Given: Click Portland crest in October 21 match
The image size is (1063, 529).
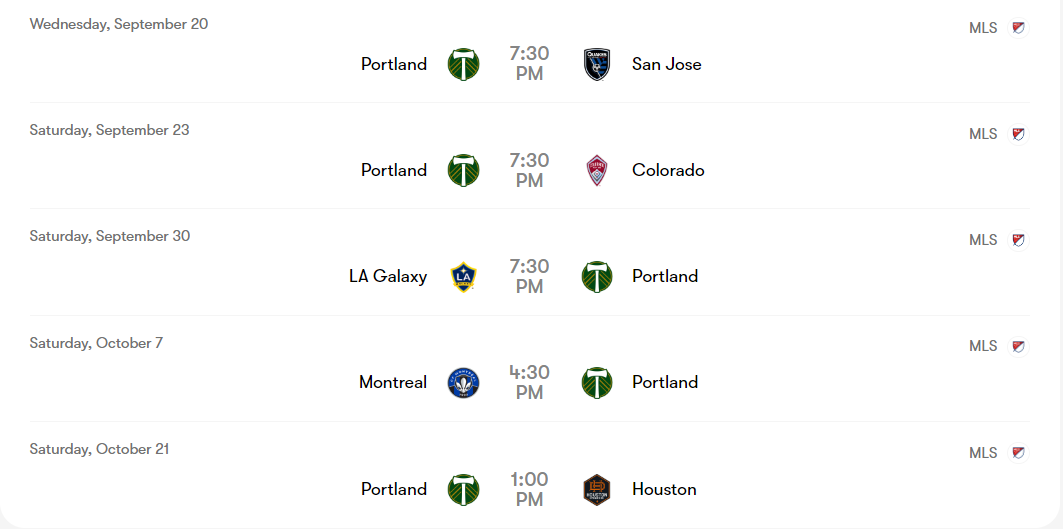Looking at the screenshot, I should tap(463, 489).
